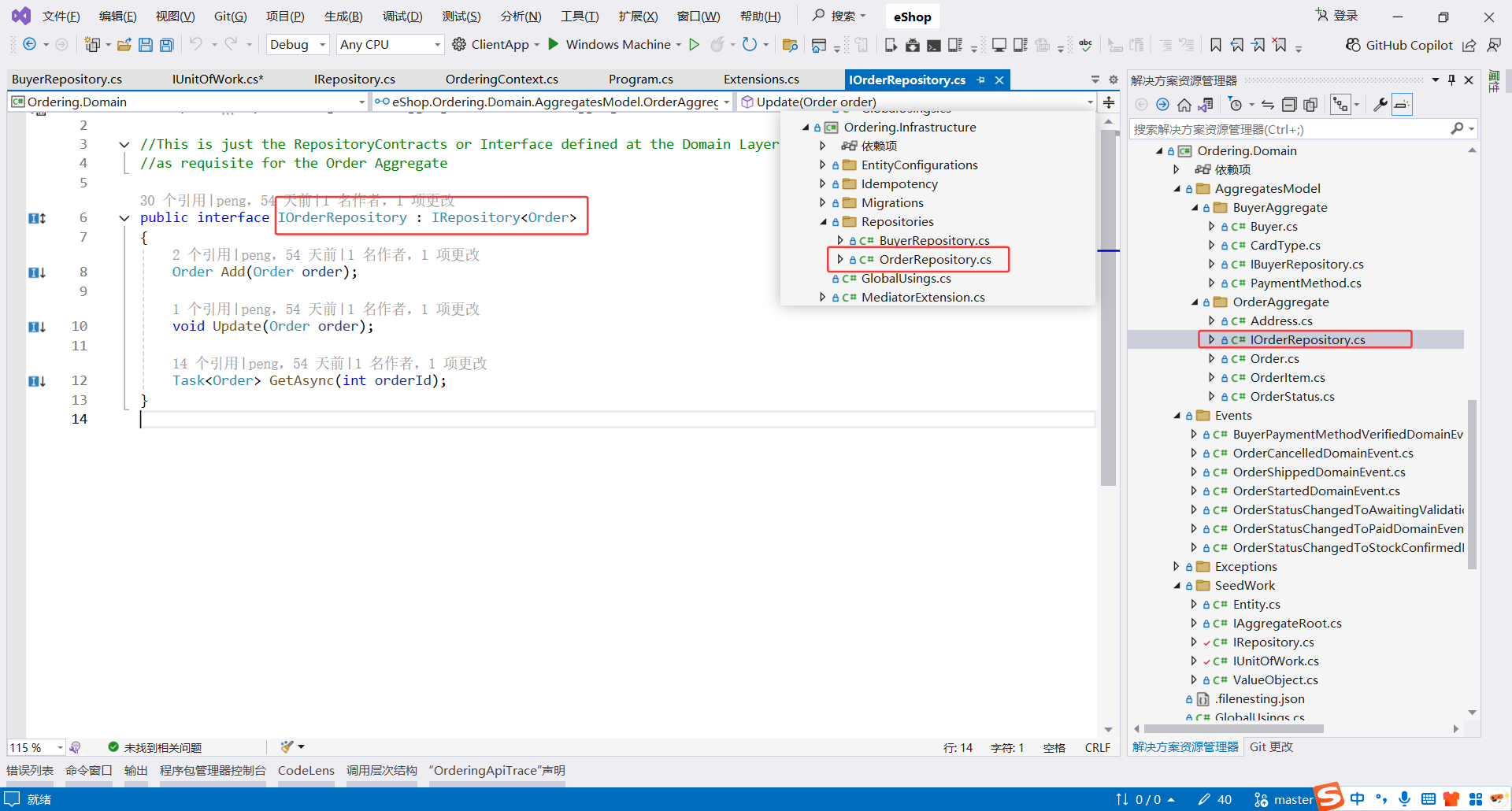Screen dimensions: 1512x811
Task: Switch to the BuyerRepository.cs tab
Action: (x=67, y=80)
